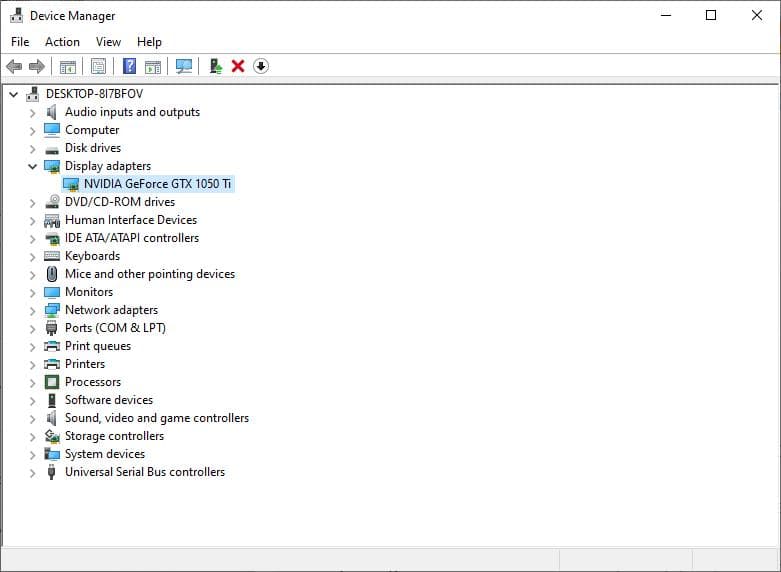The width and height of the screenshot is (781, 572).
Task: Select the Processors category
Action: tap(93, 382)
